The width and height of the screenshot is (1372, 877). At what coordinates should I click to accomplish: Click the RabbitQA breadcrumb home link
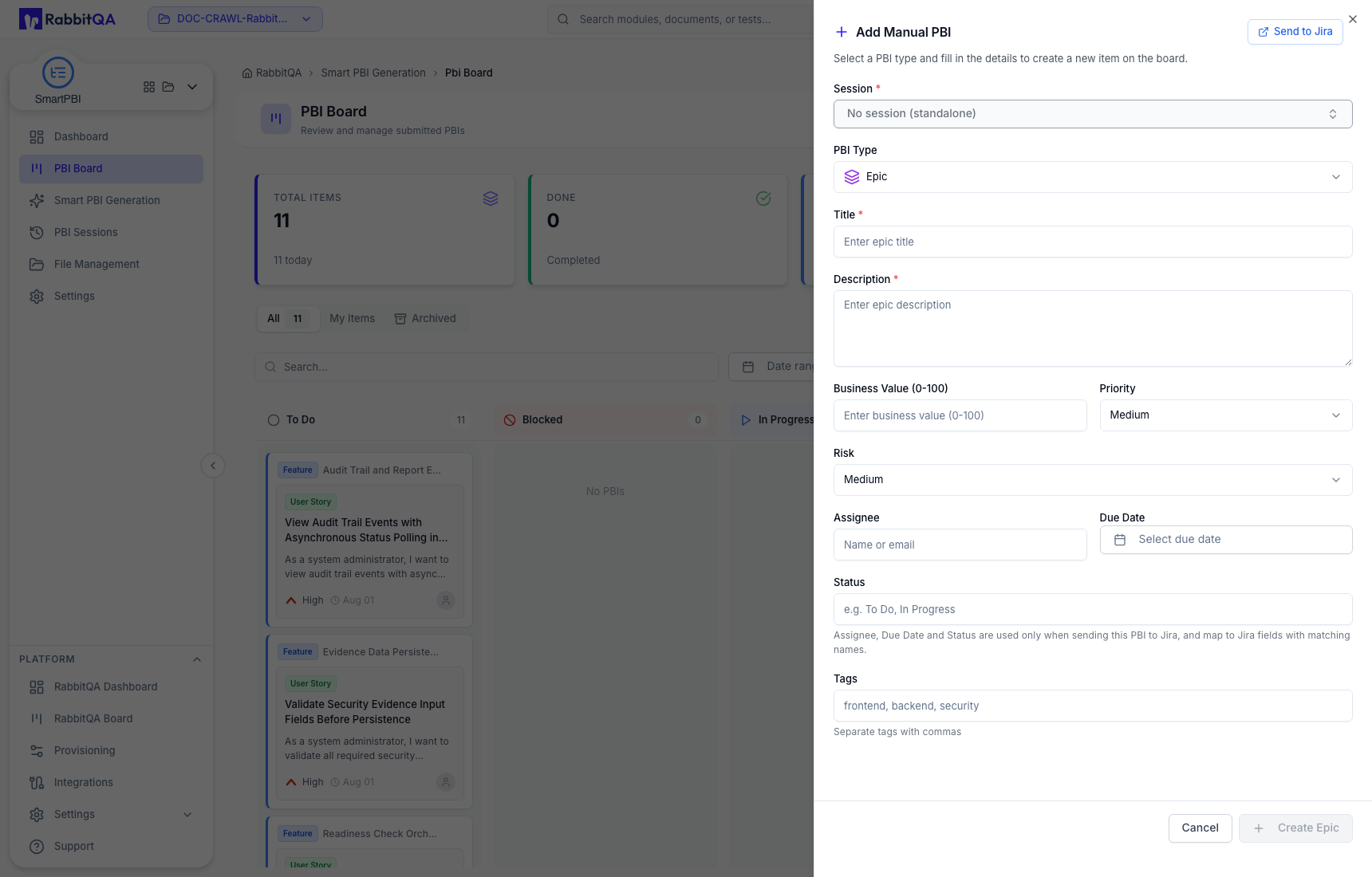[272, 73]
